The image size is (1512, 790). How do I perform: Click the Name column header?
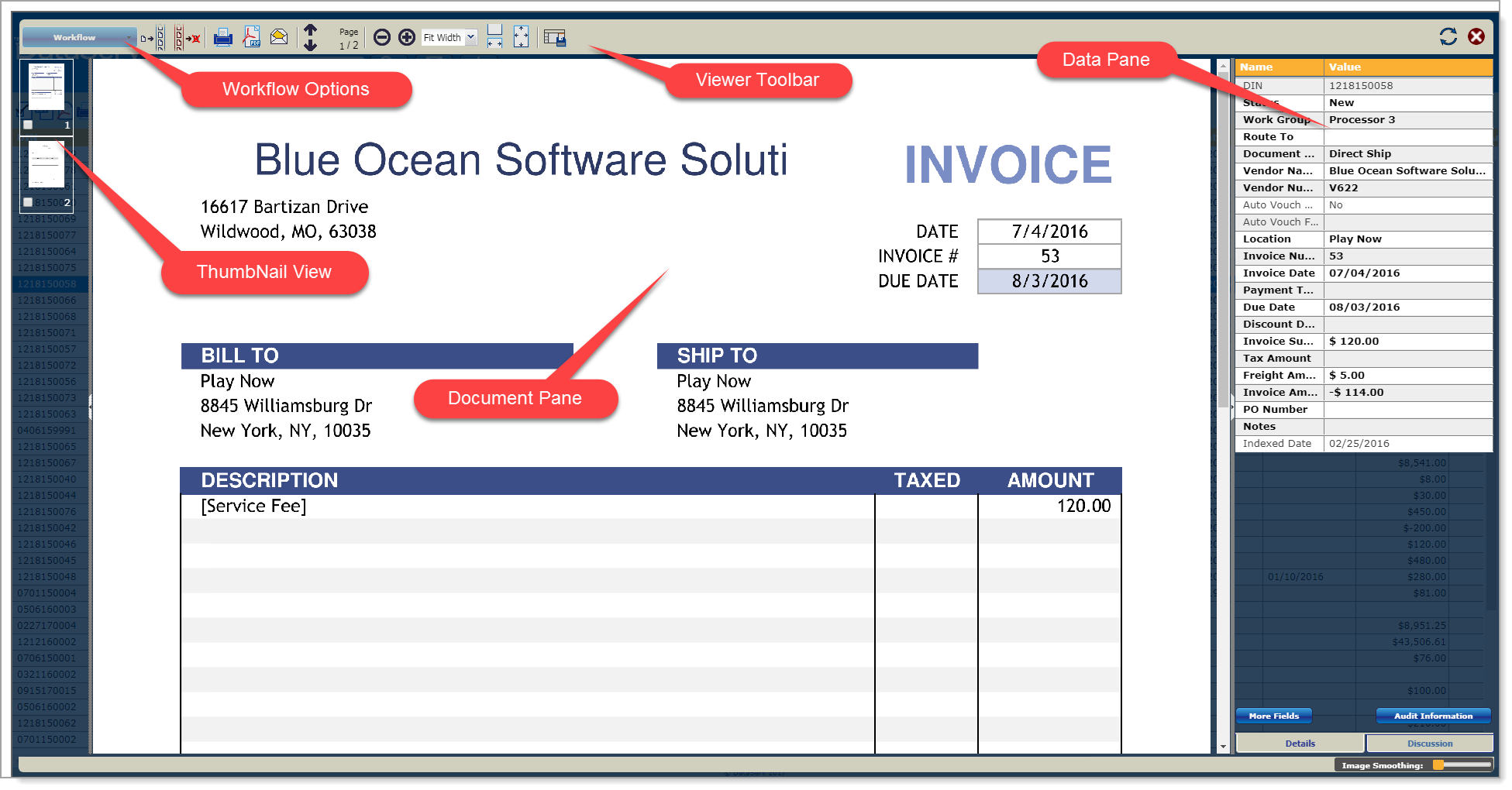[x=1280, y=67]
